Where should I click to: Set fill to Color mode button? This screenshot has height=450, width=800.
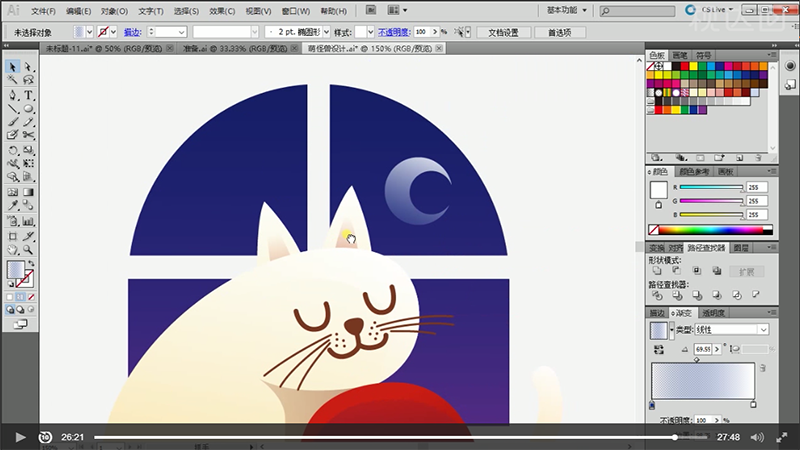tap(10, 297)
